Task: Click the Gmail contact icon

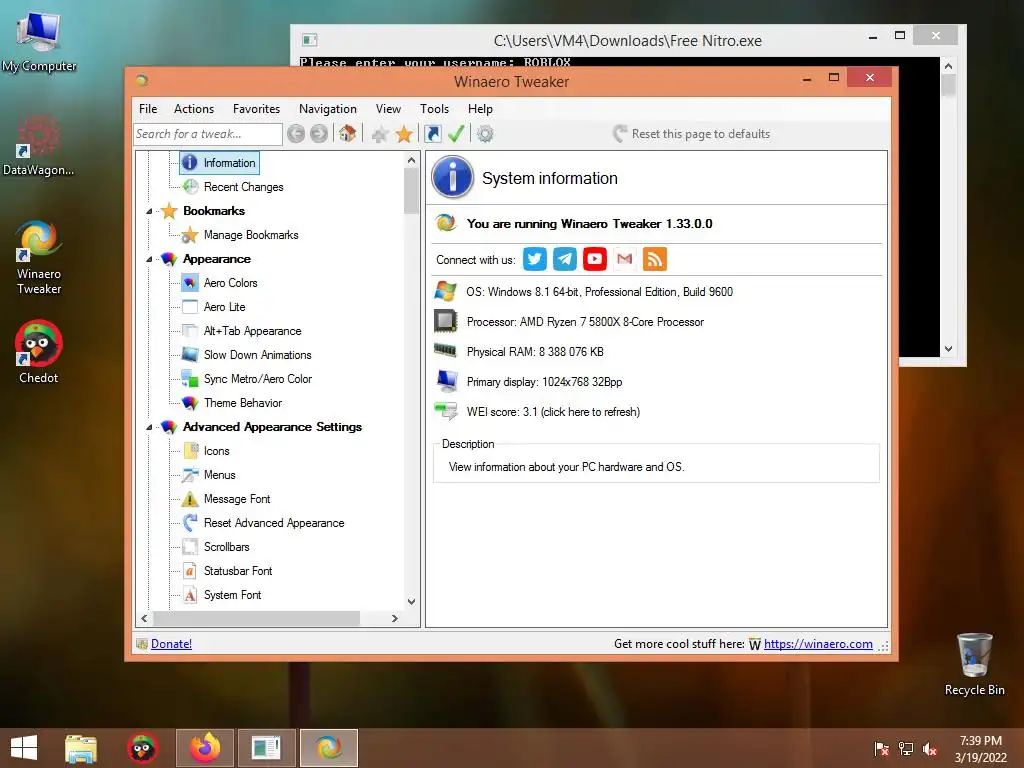Action: tap(625, 259)
